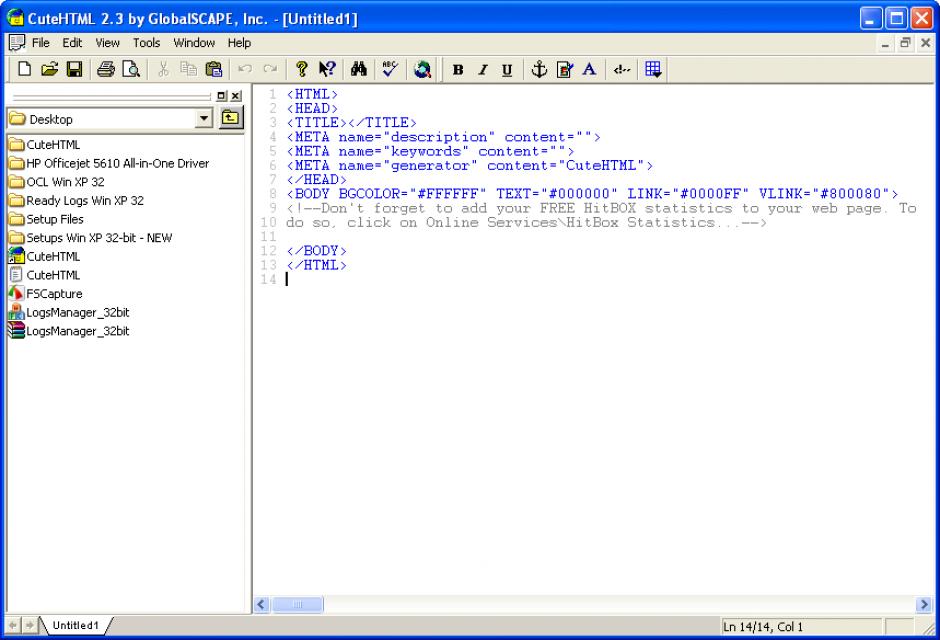Click the left tab scroll arrow at bottom
The image size is (940, 640).
click(x=13, y=625)
